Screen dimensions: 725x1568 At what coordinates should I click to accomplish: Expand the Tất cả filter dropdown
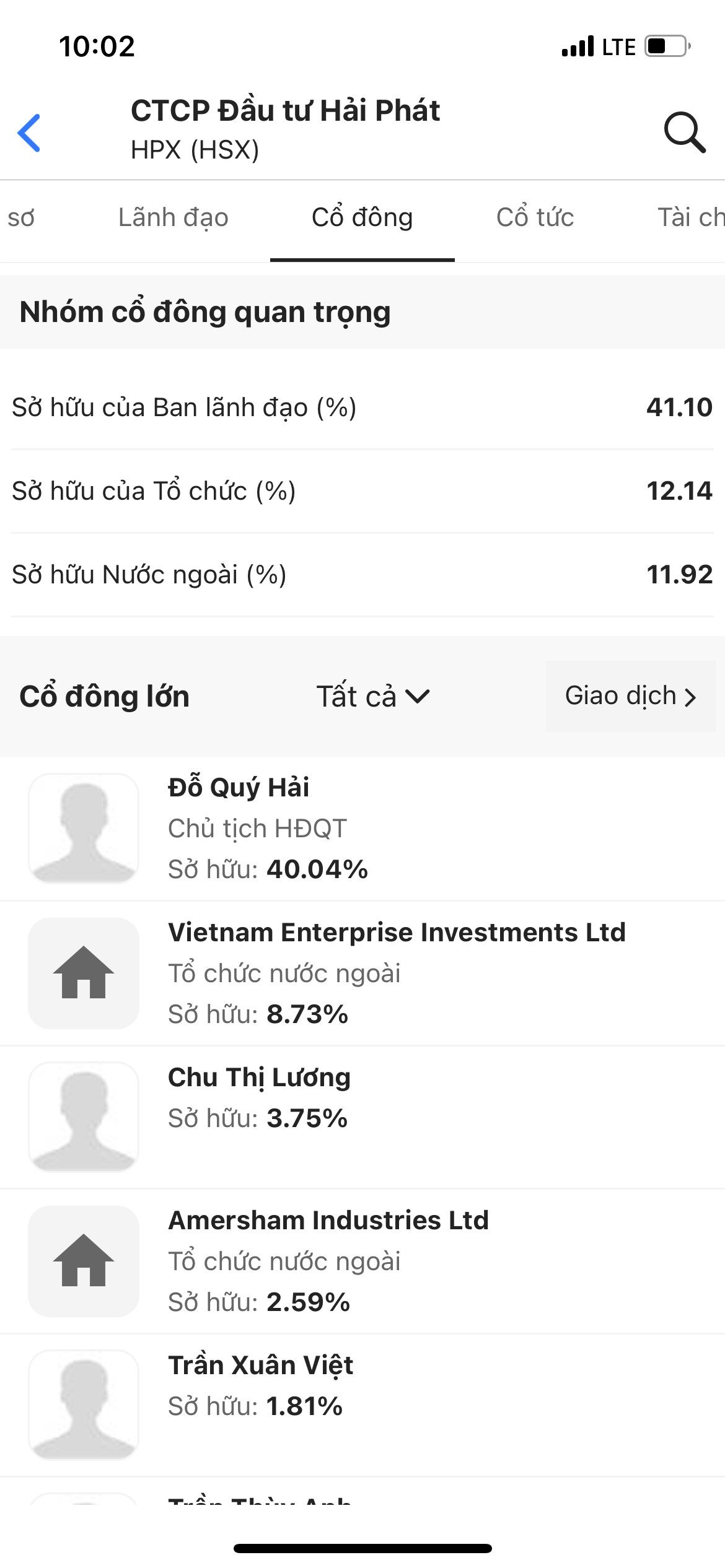pos(372,696)
